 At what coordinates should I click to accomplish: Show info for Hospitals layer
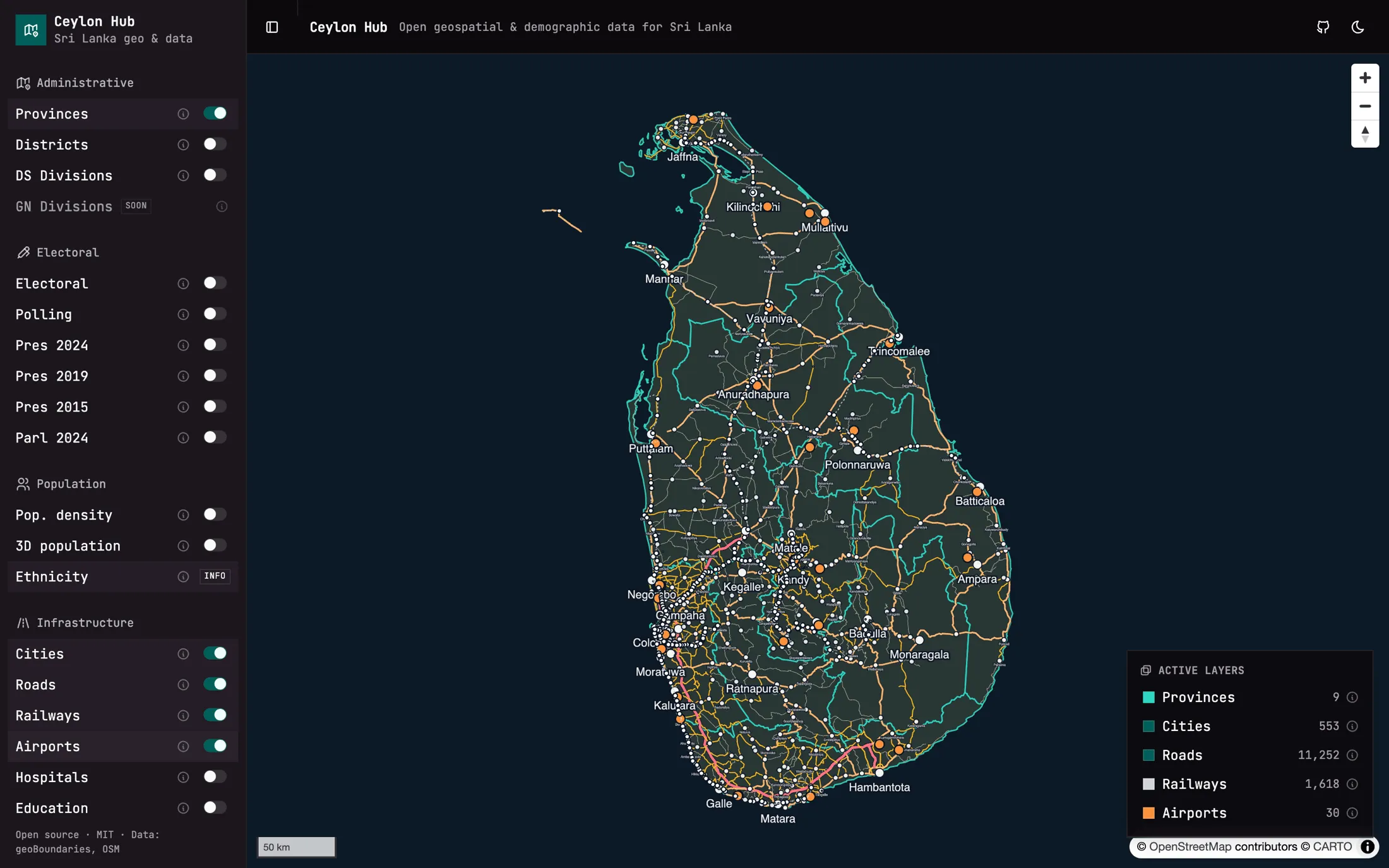point(183,778)
